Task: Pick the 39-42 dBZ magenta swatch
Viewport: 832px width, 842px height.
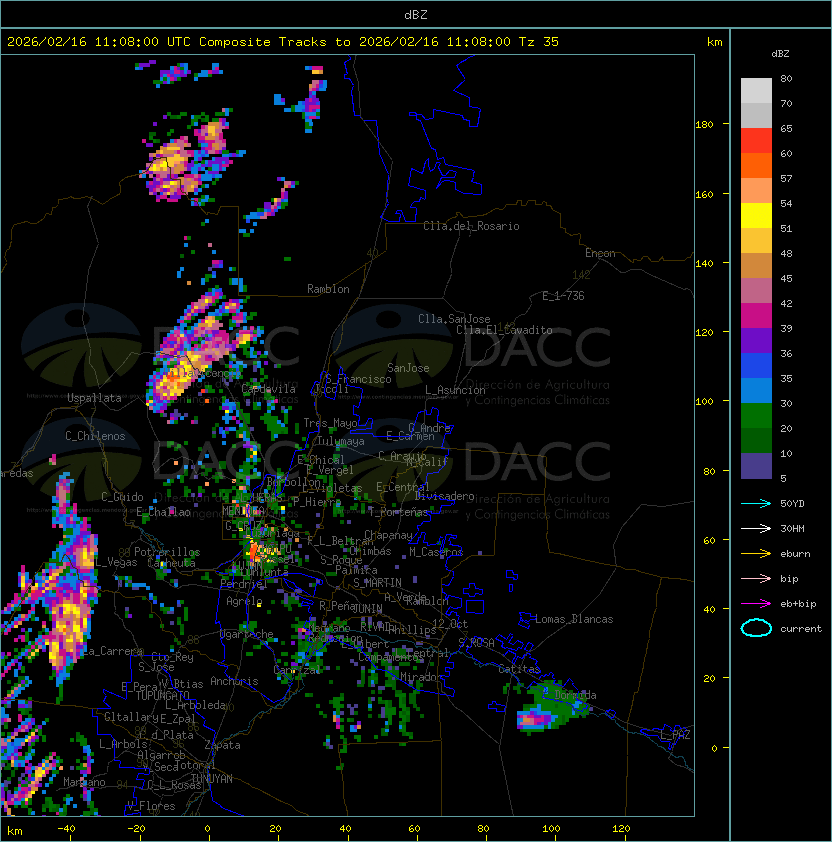Action: click(756, 316)
